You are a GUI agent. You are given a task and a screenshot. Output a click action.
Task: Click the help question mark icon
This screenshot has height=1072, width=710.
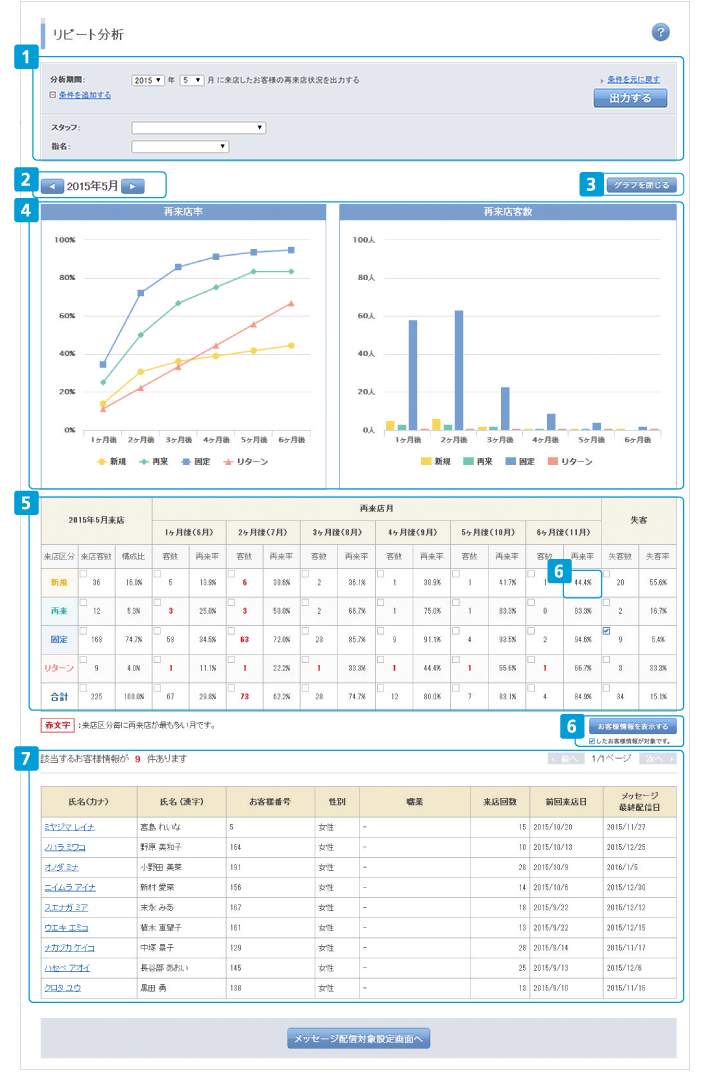660,33
